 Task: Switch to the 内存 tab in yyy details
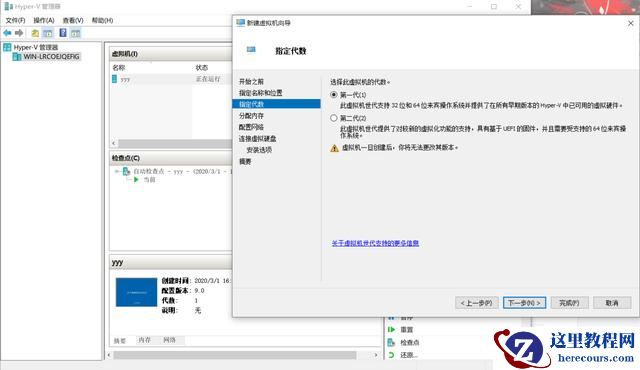144,340
